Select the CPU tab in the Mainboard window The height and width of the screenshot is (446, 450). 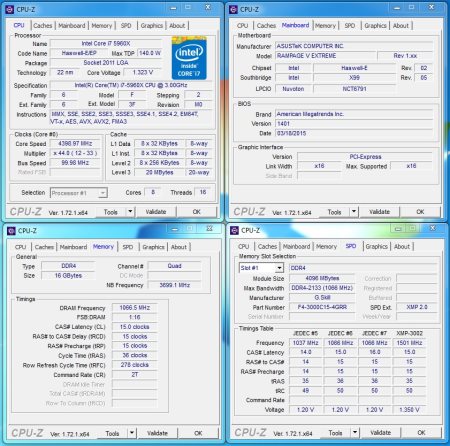click(x=242, y=26)
